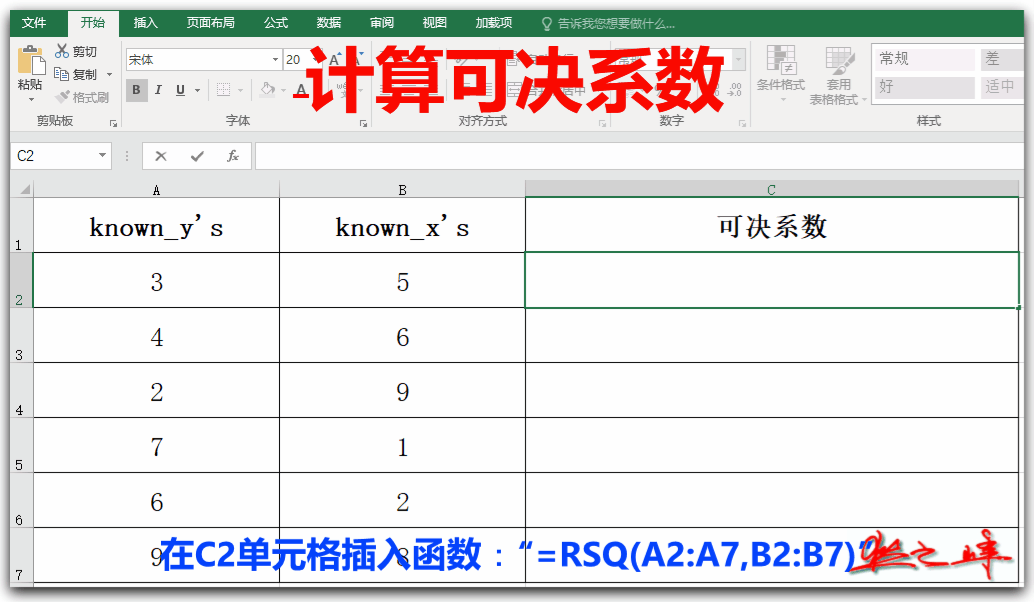Switch to the 数据 (Data) tab

coord(328,23)
